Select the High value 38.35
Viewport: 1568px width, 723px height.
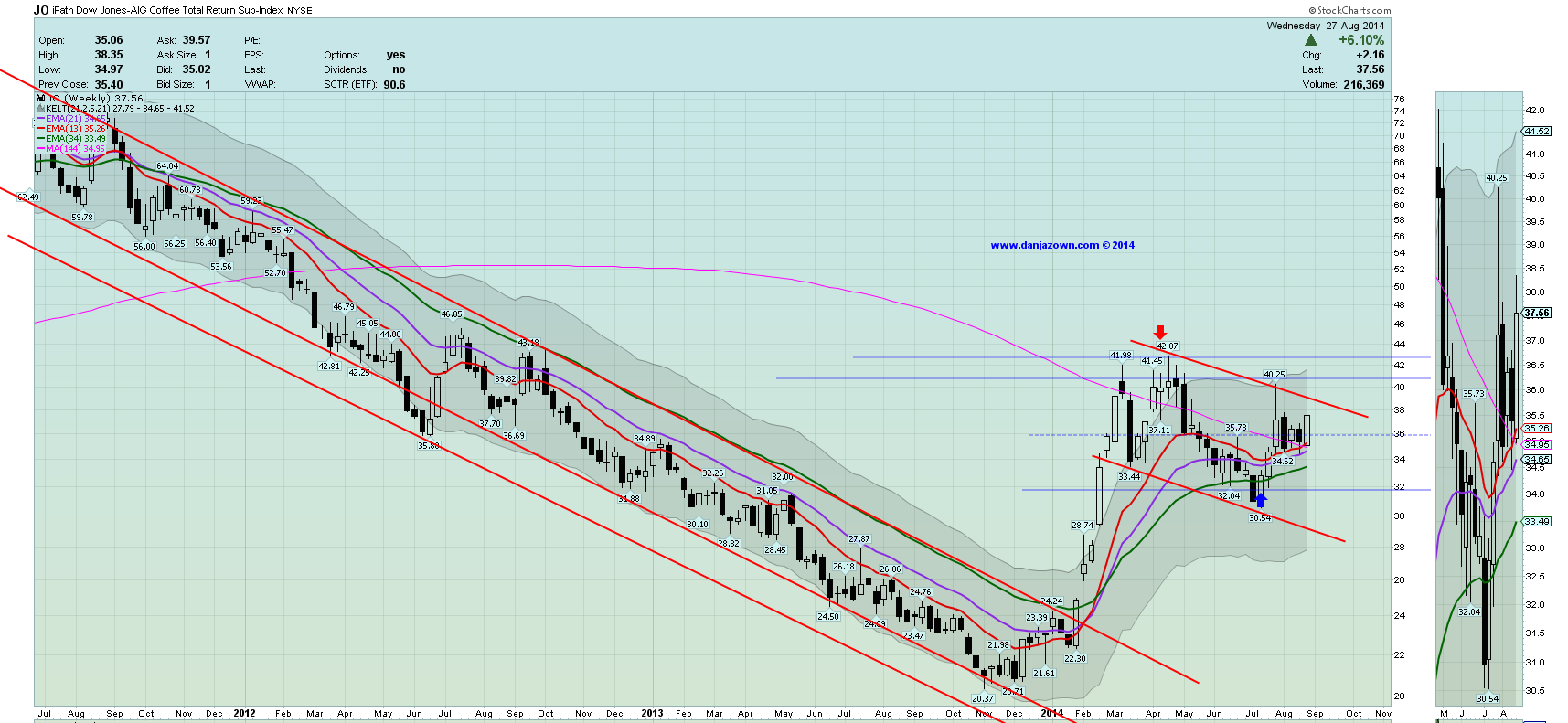pyautogui.click(x=109, y=55)
